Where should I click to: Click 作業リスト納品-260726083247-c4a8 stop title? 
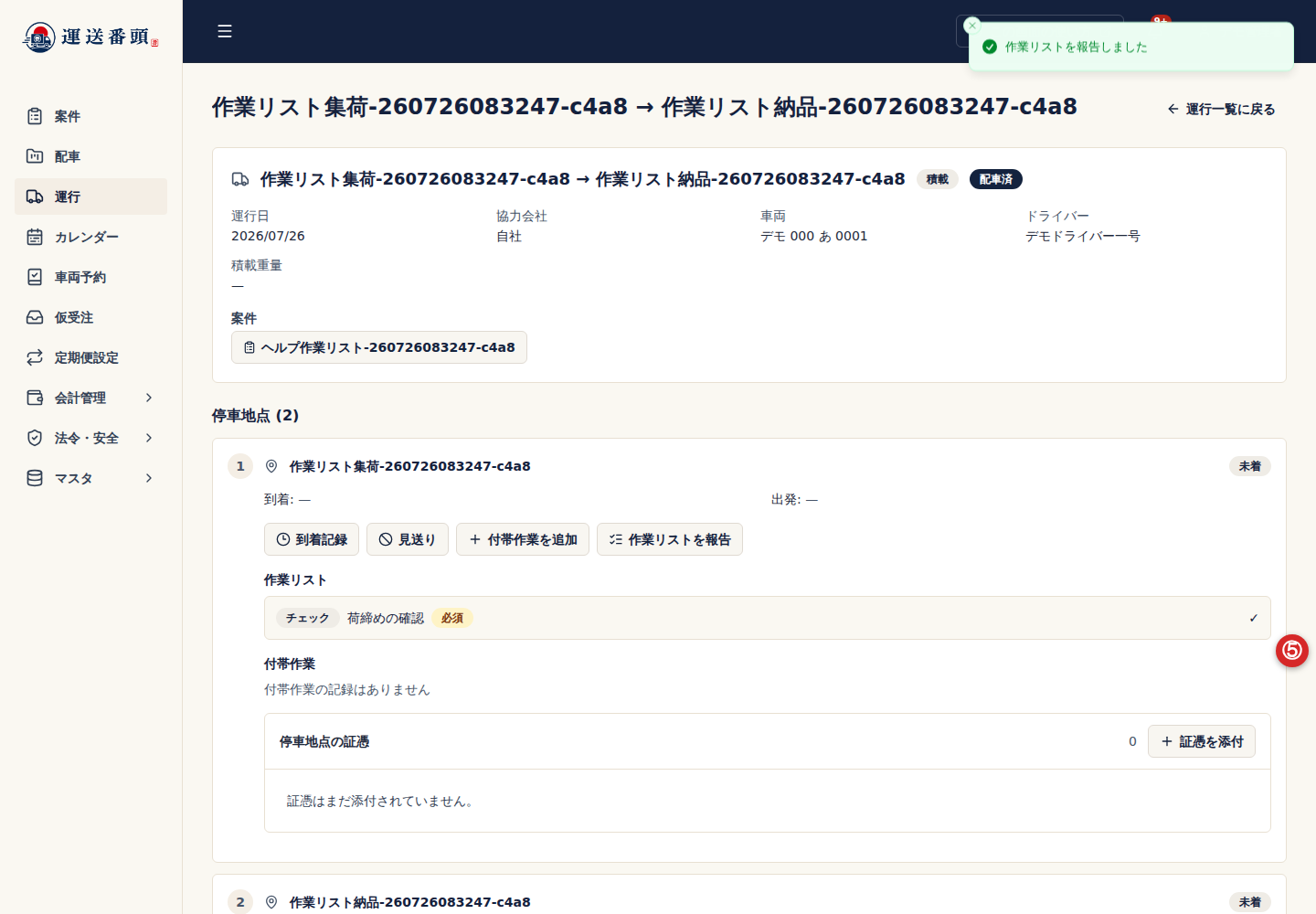pyautogui.click(x=410, y=902)
